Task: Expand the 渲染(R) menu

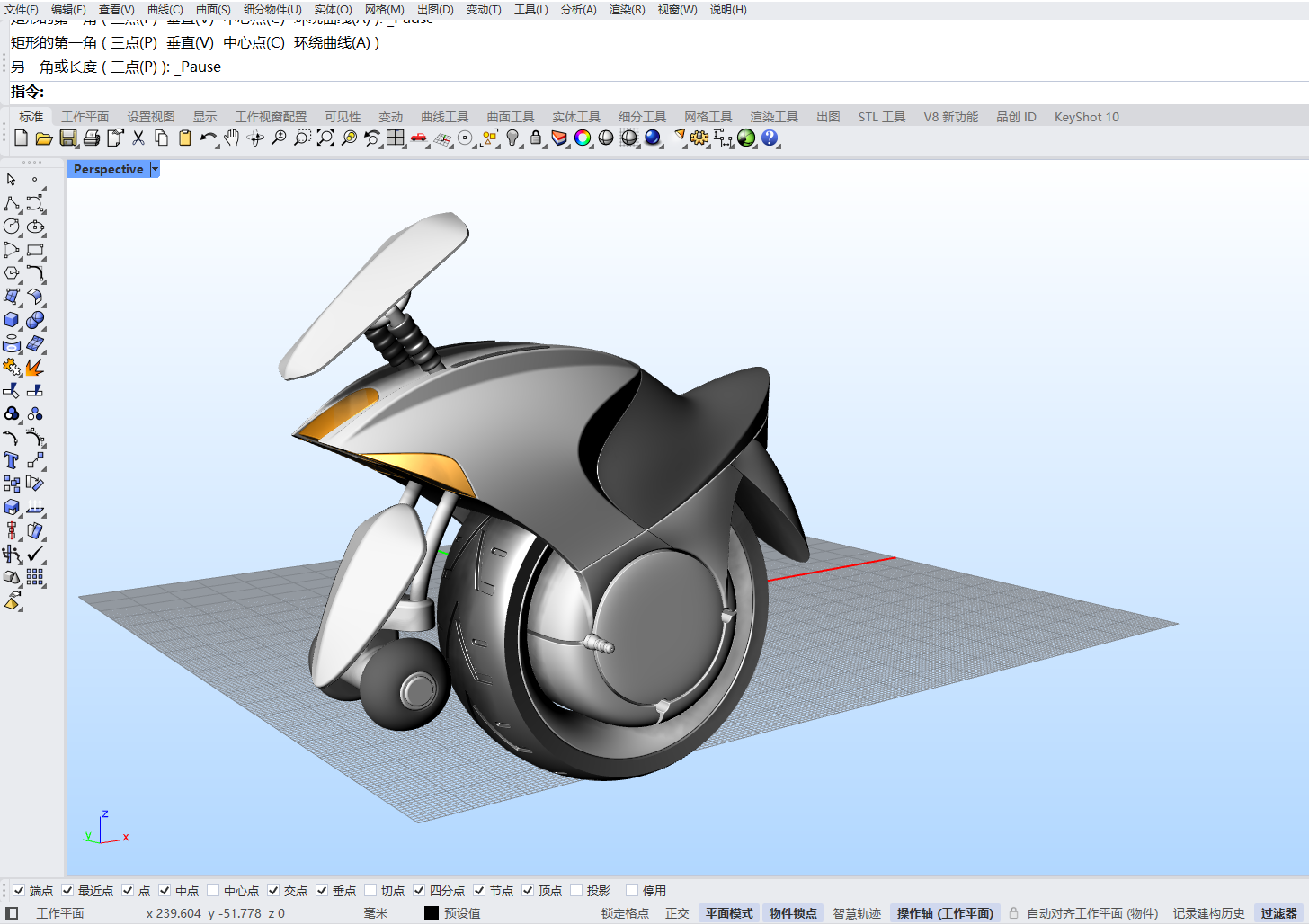Action: pyautogui.click(x=627, y=9)
